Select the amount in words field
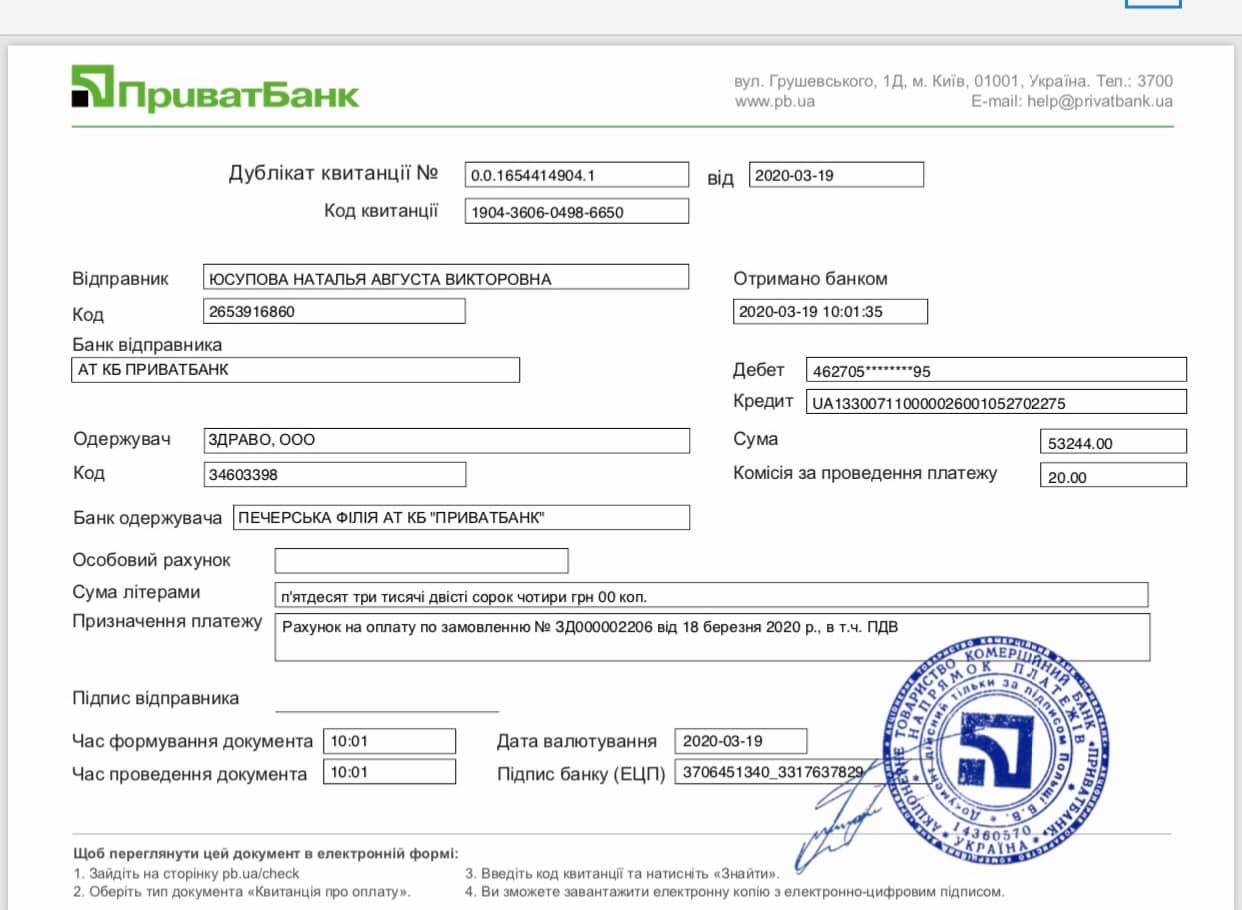 point(711,595)
